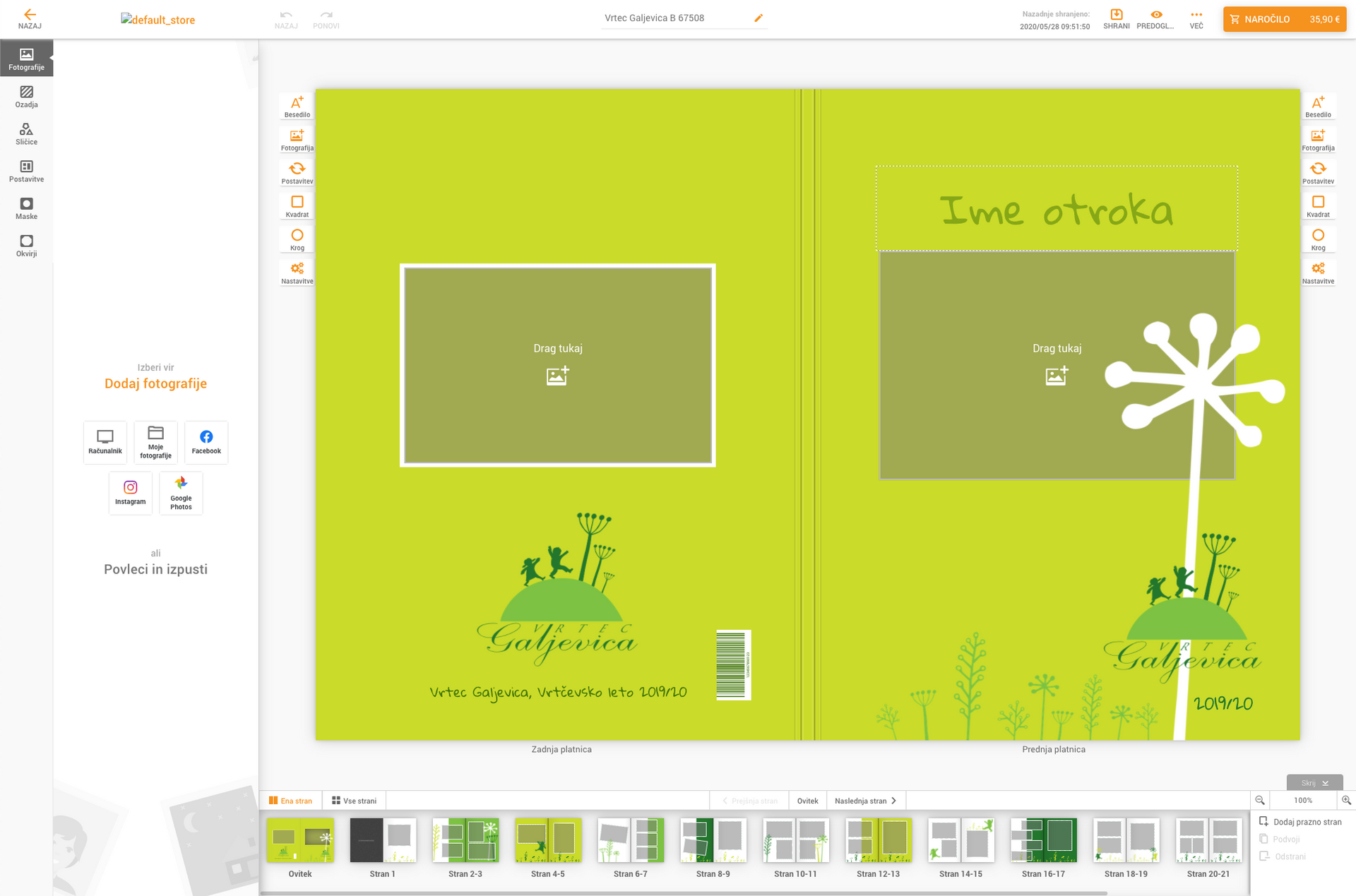1356x896 pixels.
Task: Choose Instagram as photo source
Action: tap(130, 492)
